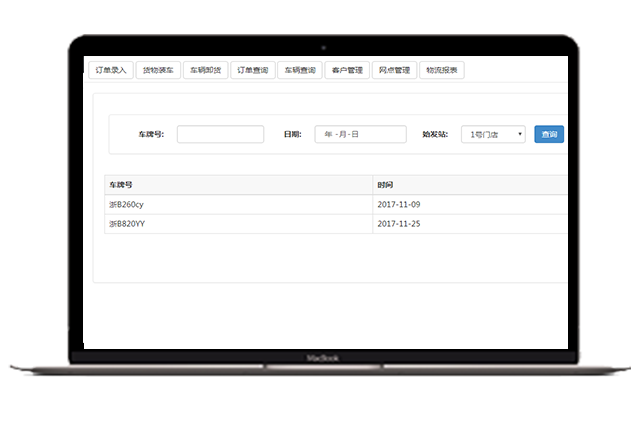Go to the 车辆卸货 tab

coord(205,71)
